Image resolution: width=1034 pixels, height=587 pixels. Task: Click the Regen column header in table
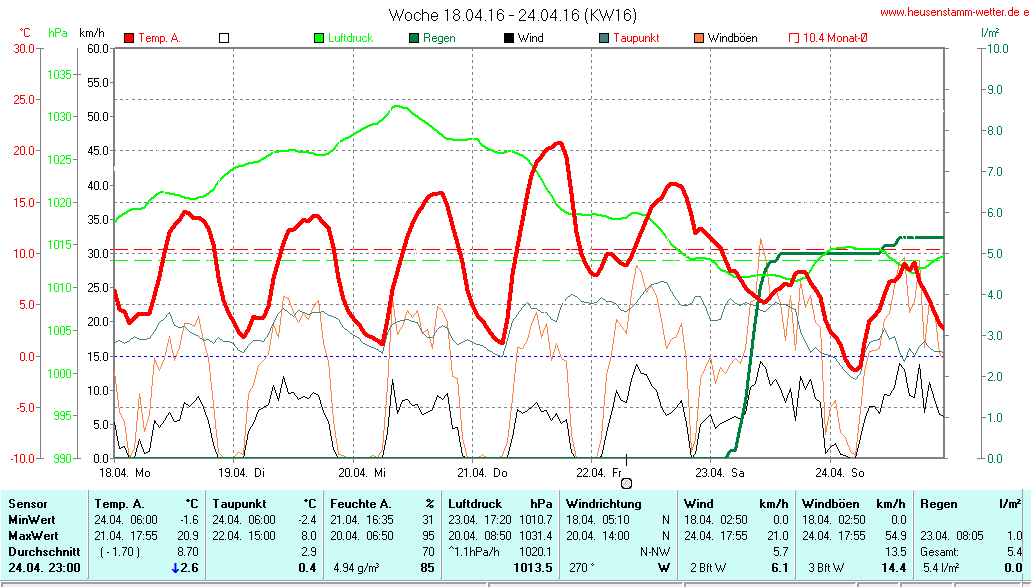pos(936,504)
